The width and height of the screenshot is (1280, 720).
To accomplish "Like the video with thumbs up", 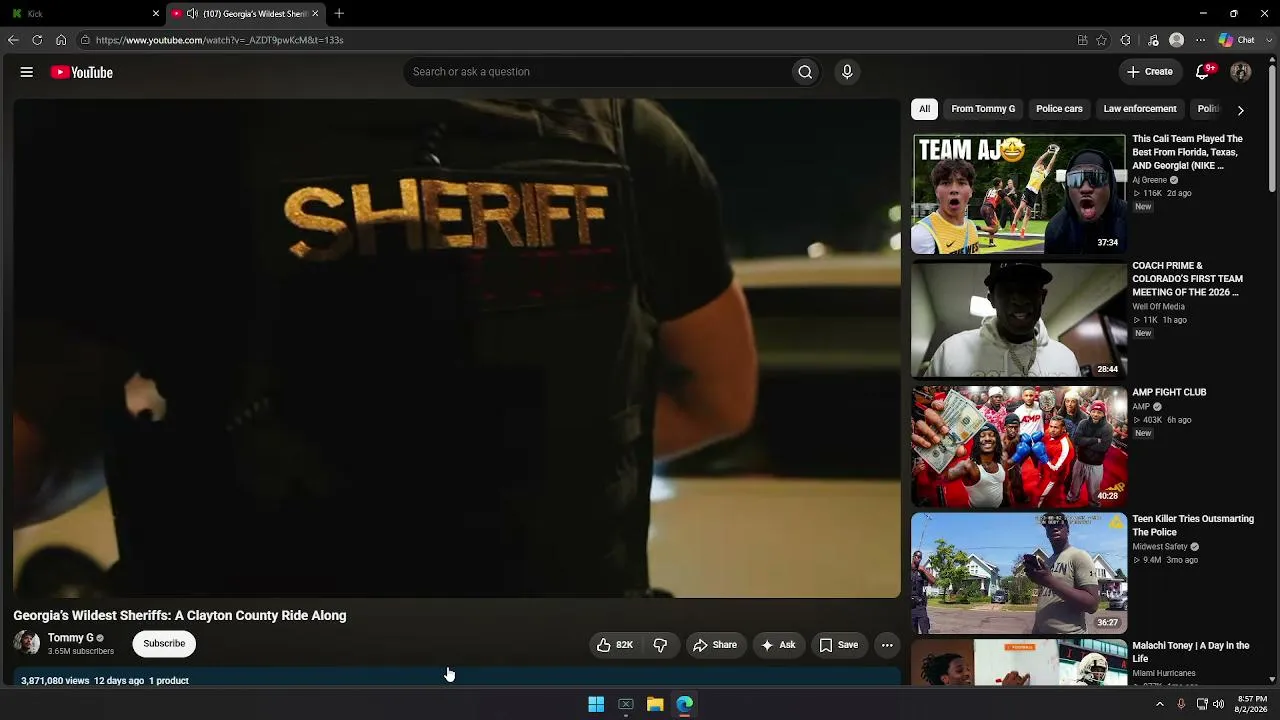I will coord(615,645).
